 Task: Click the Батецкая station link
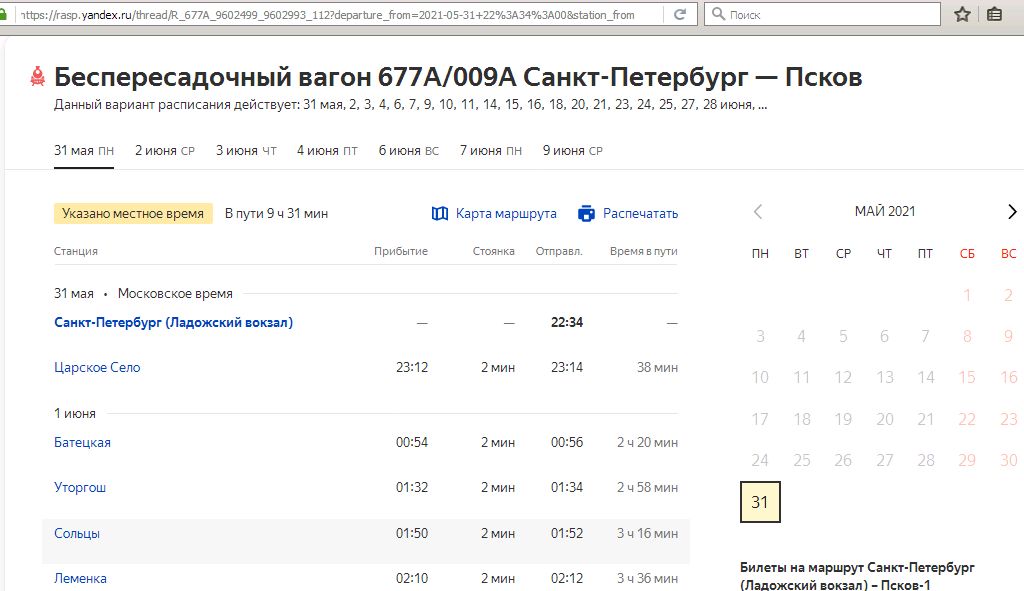(x=82, y=442)
